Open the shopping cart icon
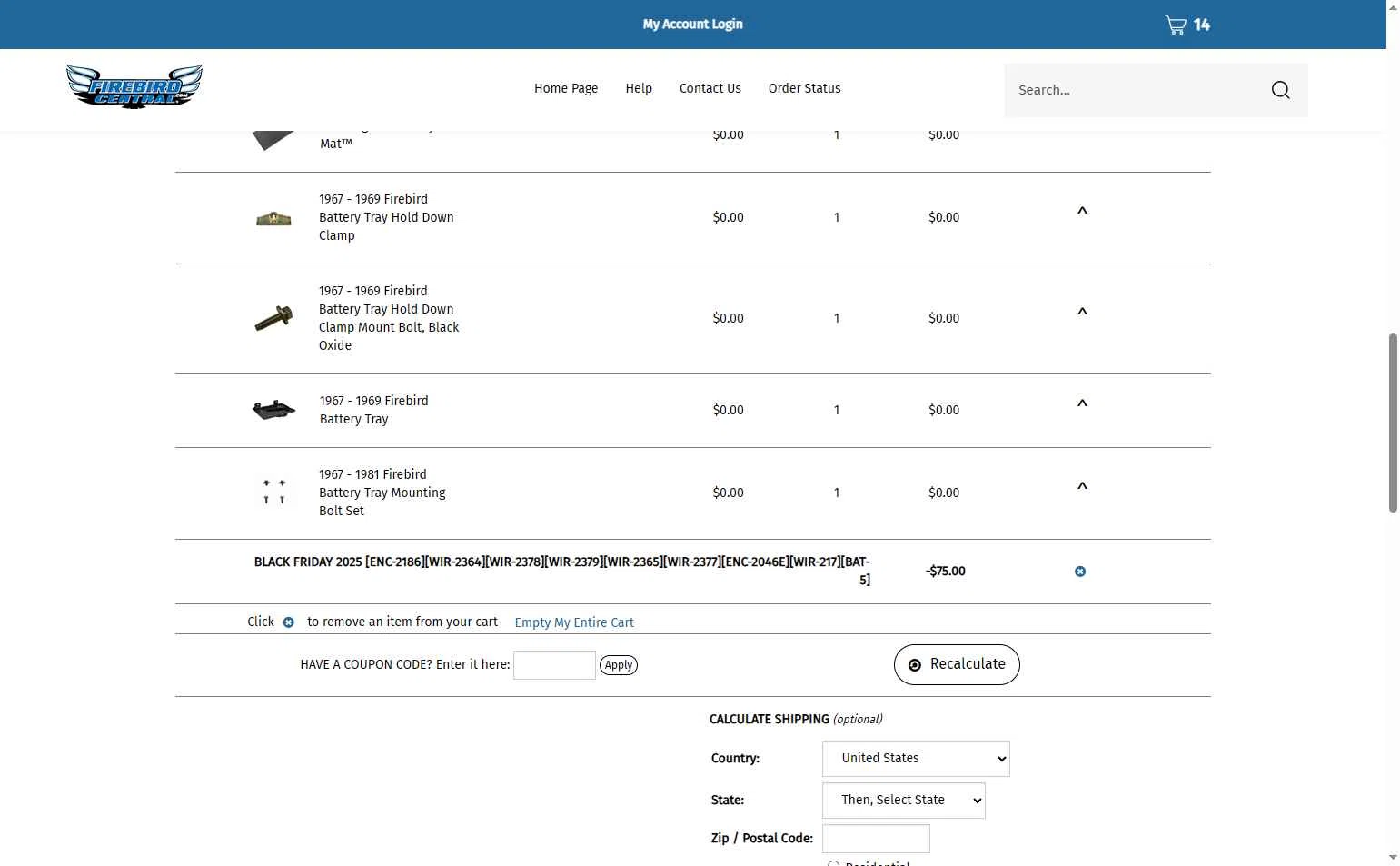This screenshot has height=866, width=1400. [1176, 25]
